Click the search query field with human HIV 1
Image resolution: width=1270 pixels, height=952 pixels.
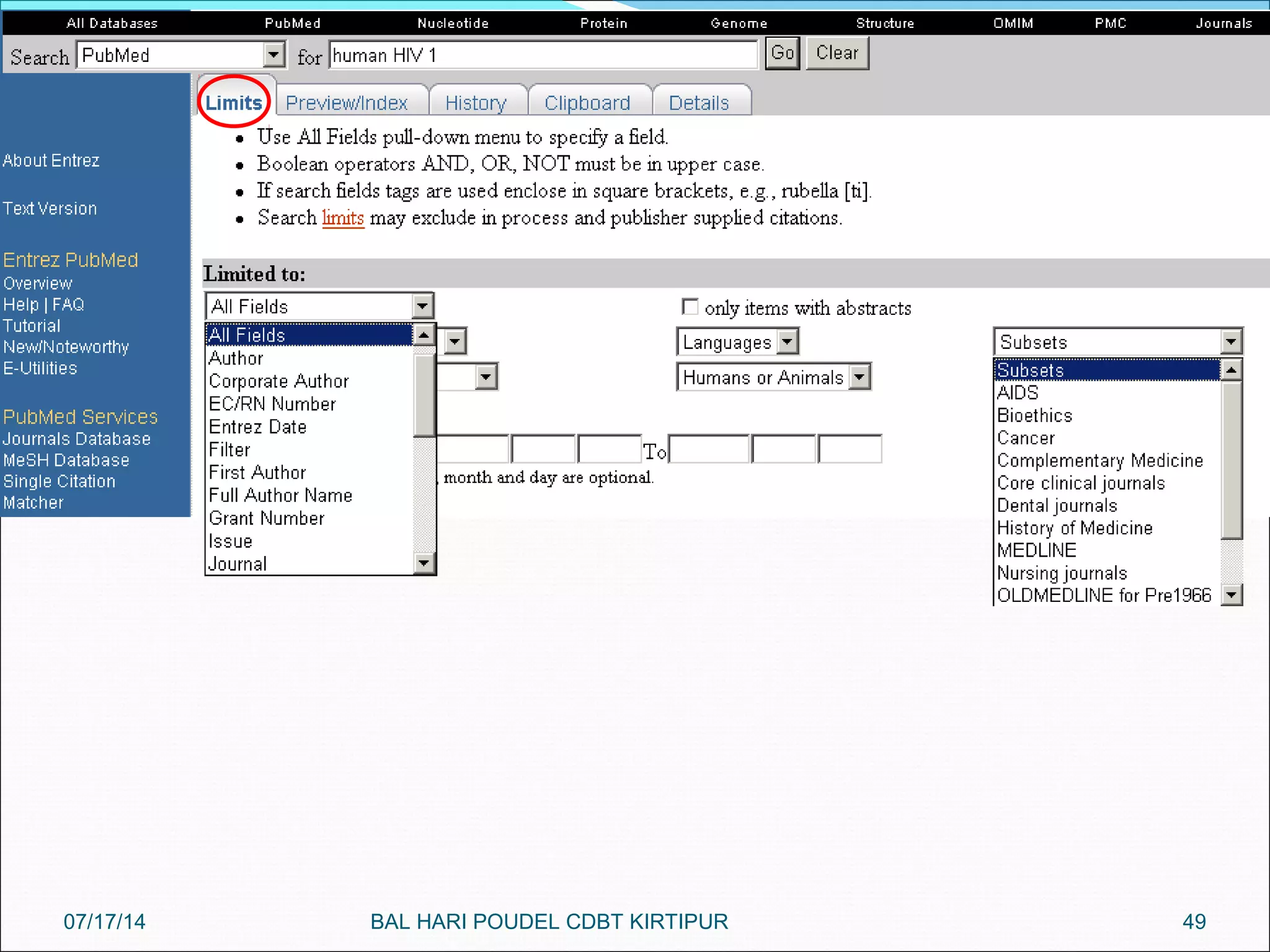click(x=543, y=55)
